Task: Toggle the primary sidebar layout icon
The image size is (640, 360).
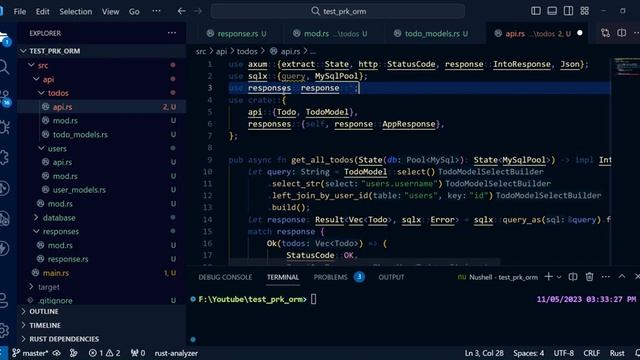Action: click(536, 11)
